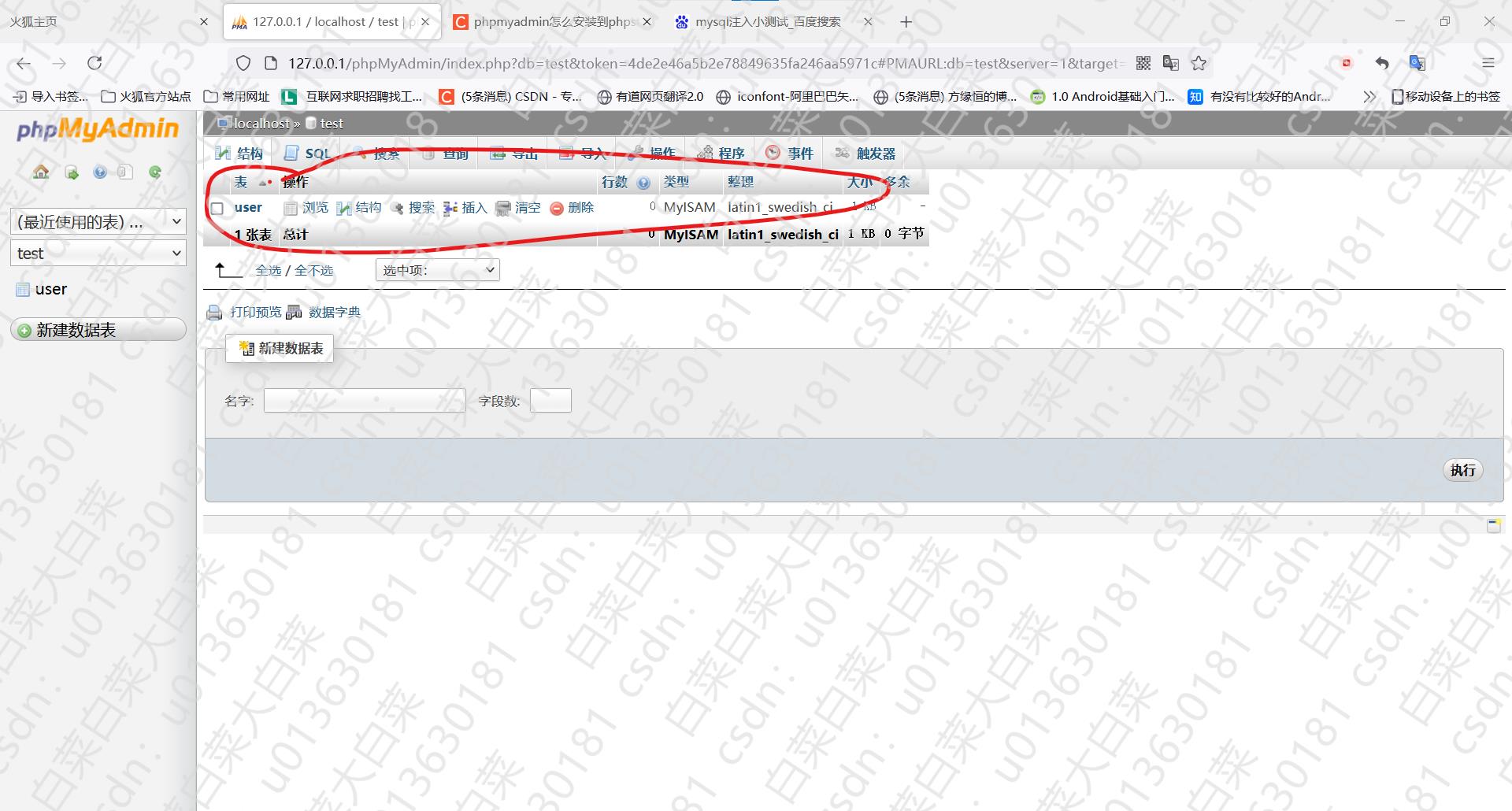The height and width of the screenshot is (811, 1512).
Task: Click 搜索 link in the user row
Action: coord(413,208)
